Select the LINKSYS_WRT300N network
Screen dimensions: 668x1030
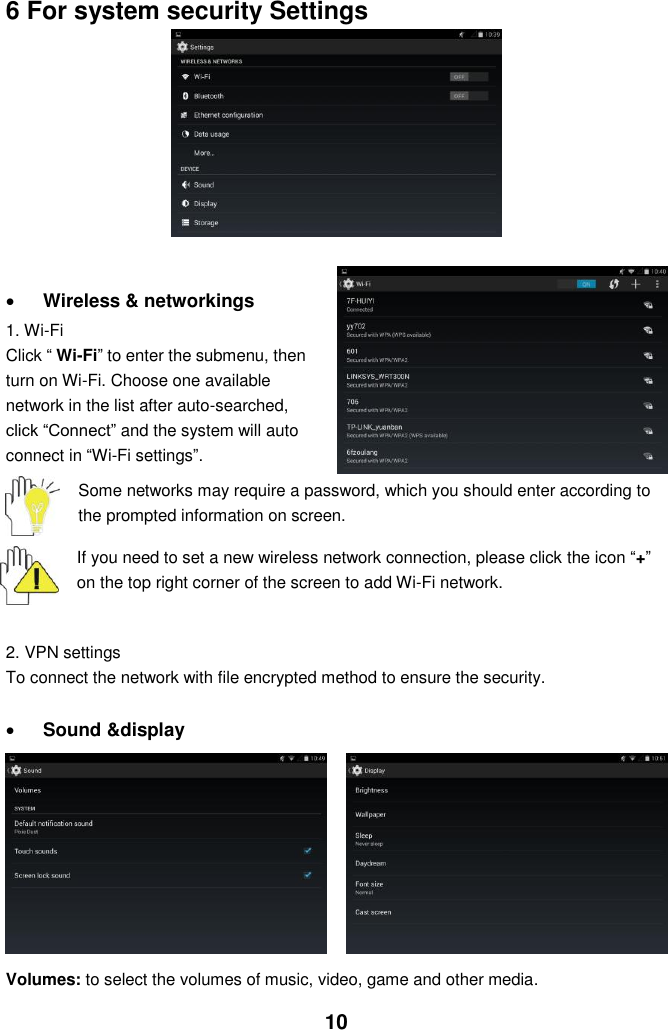502,380
